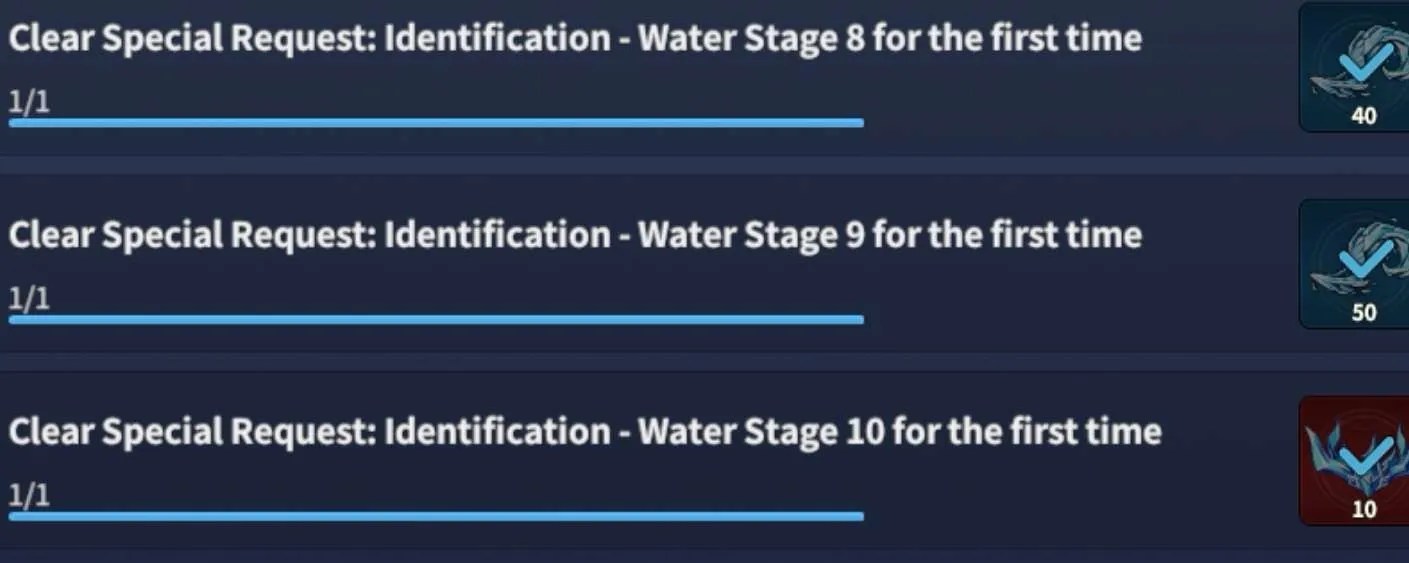Click the 1/1 counter under Stage 10
Image resolution: width=1409 pixels, height=563 pixels.
tap(29, 495)
